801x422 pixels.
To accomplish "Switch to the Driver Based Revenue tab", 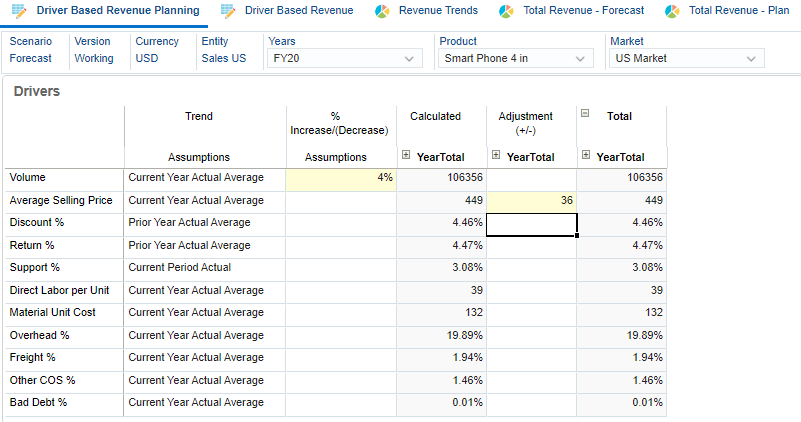I will [299, 10].
